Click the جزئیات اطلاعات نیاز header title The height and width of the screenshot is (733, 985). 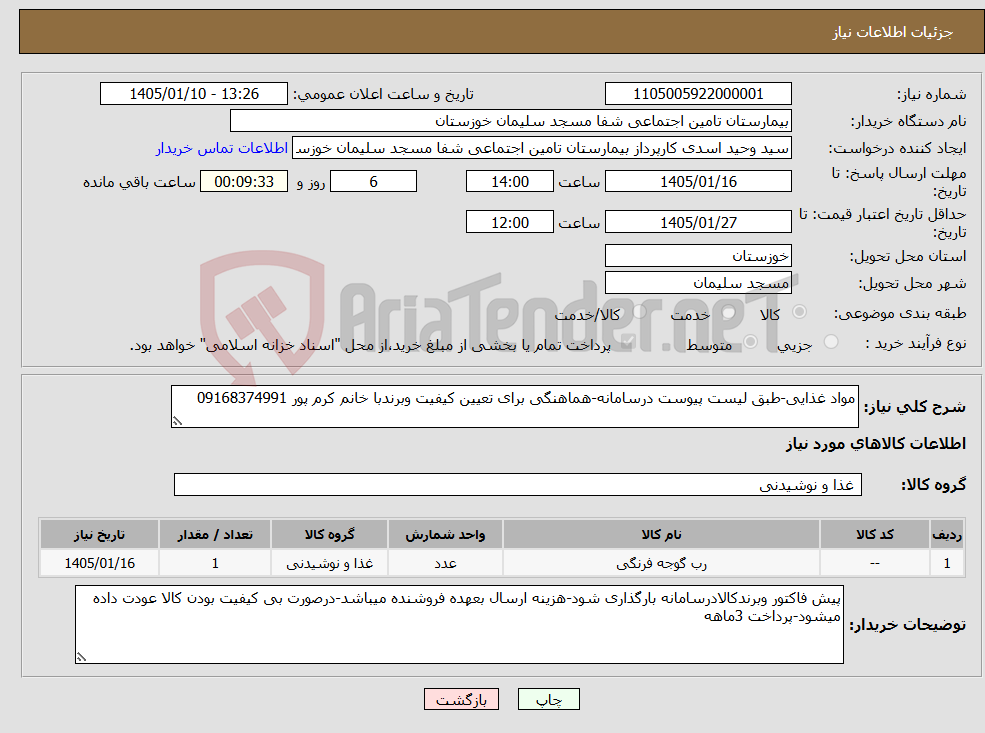(892, 32)
